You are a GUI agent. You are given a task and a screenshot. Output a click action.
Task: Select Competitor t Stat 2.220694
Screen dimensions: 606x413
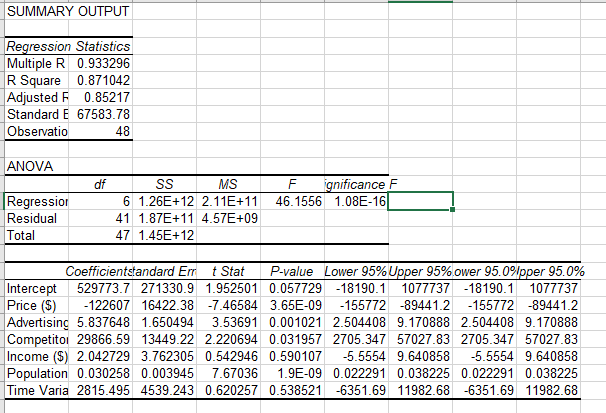tap(228, 339)
